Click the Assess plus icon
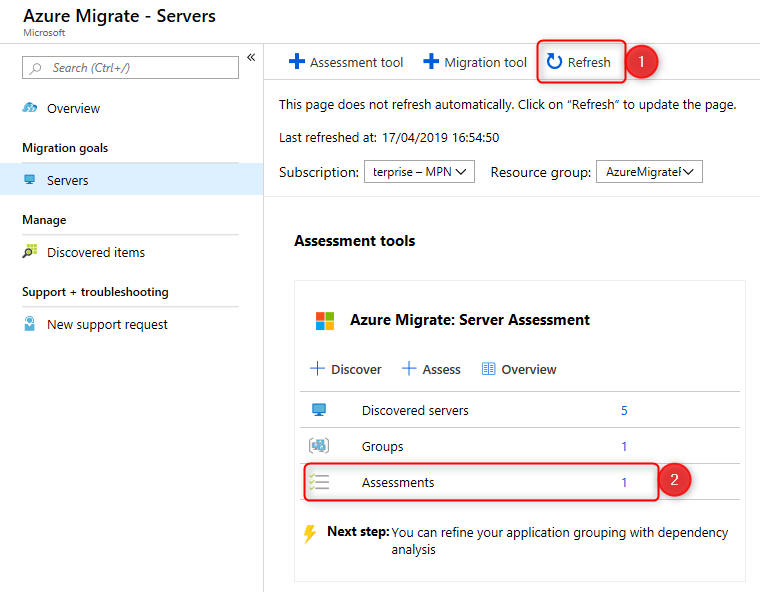 tap(409, 368)
